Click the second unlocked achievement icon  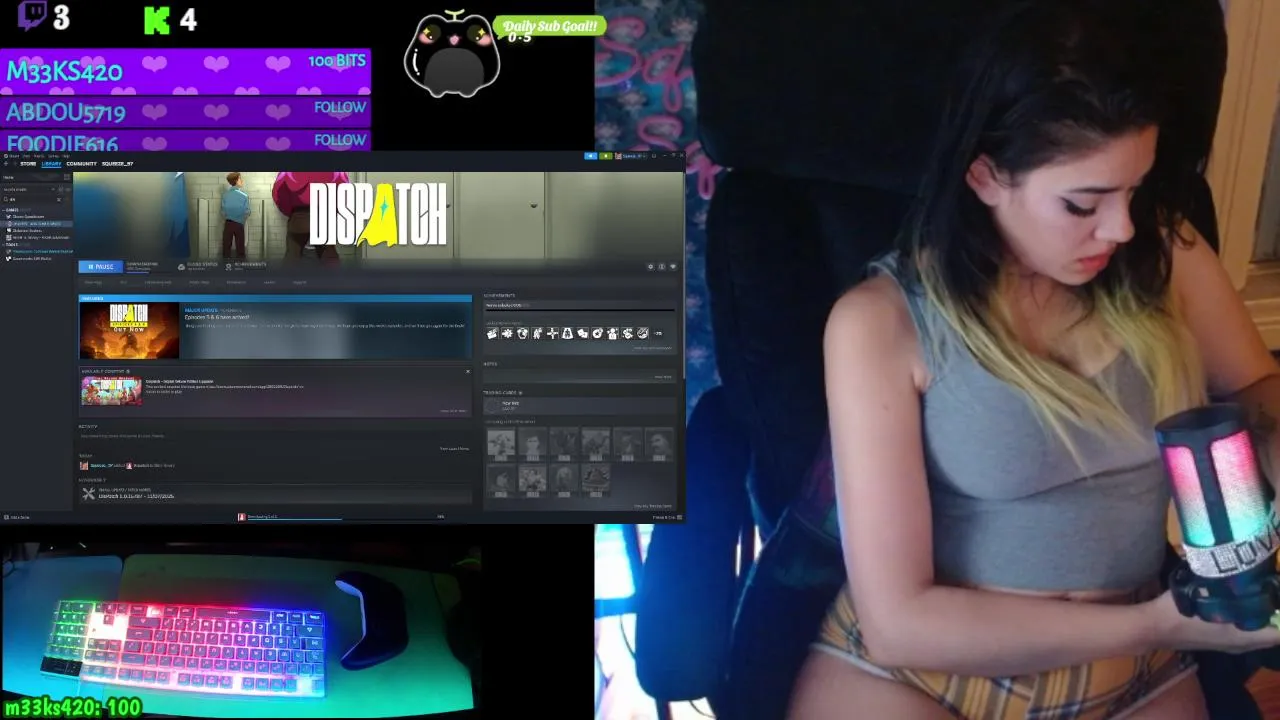pos(507,333)
